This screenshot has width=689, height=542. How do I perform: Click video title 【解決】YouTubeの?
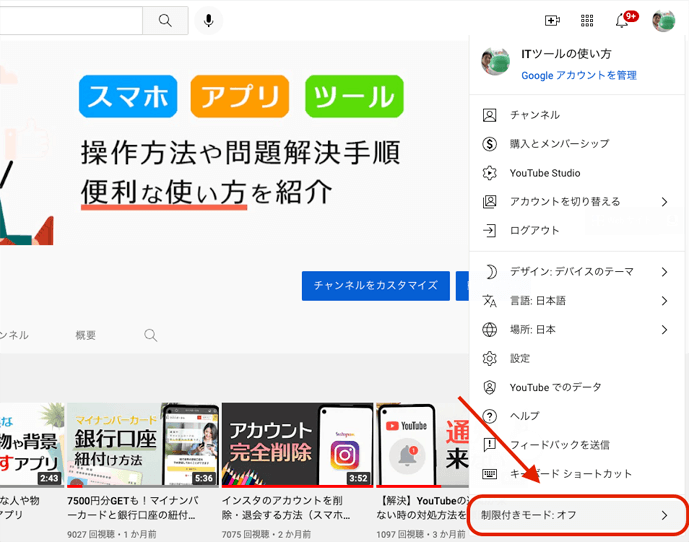click(423, 508)
